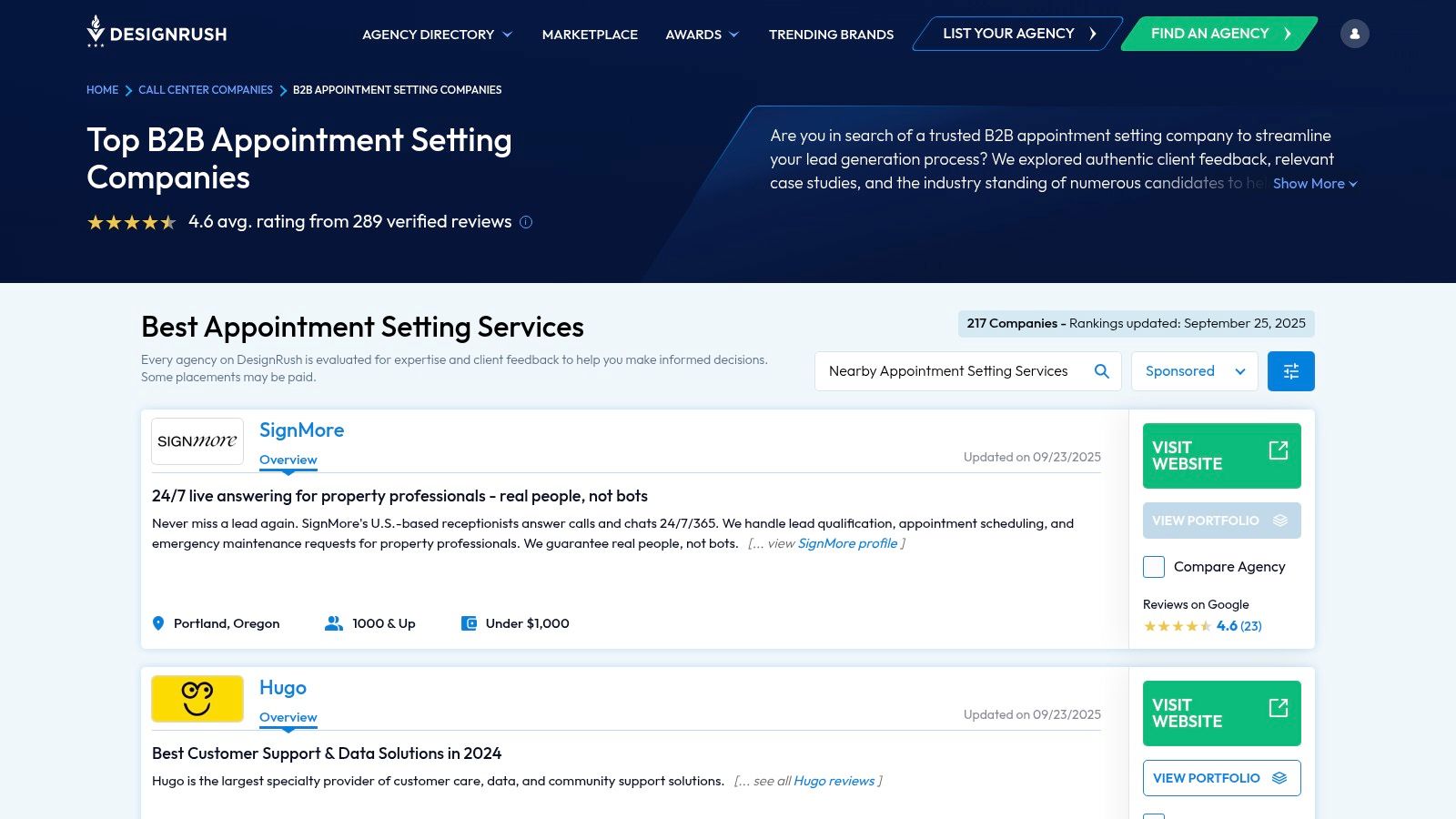
Task: Visit the SignMore website
Action: pos(1222,456)
